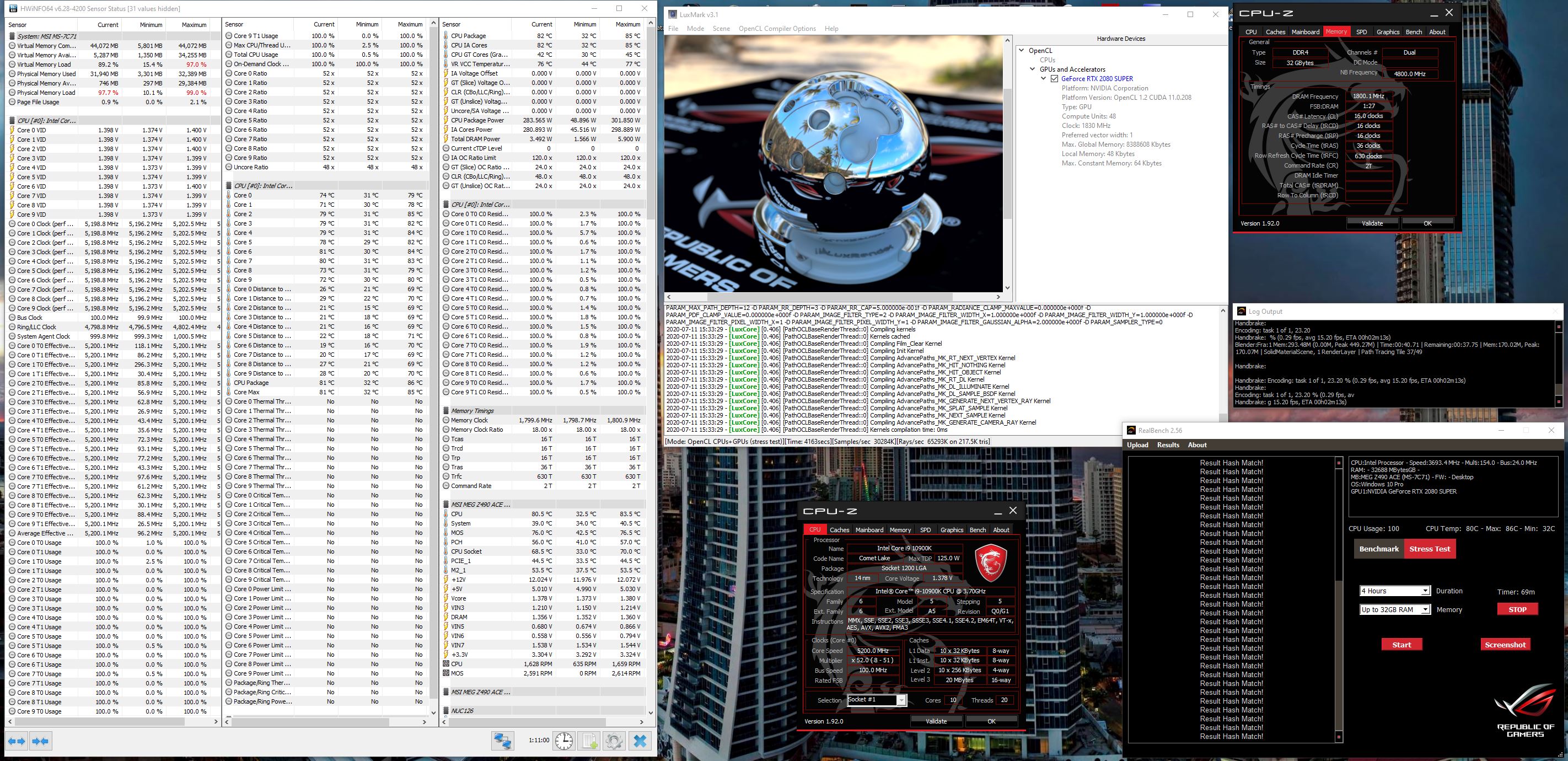Click the Total CPU Usage row icon
Viewport: 1568px width, 761px height.
(229, 55)
